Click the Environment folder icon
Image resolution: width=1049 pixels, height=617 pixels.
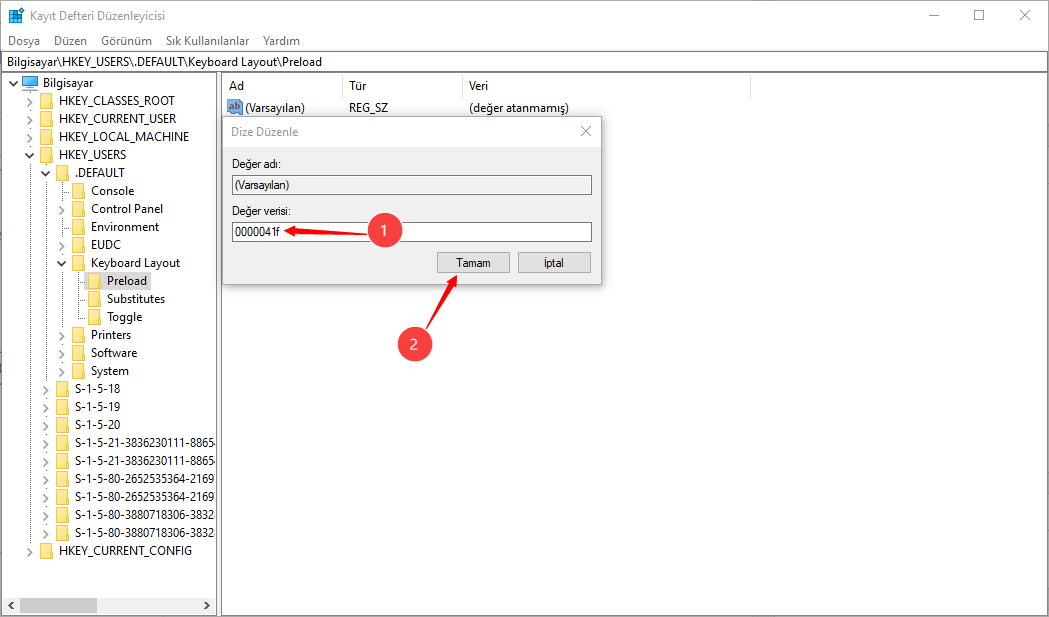click(x=78, y=228)
